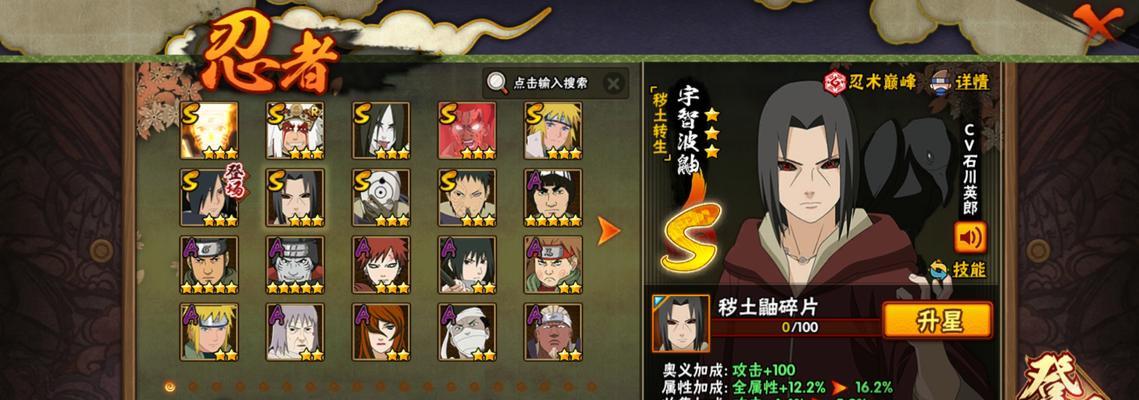1139x400 pixels.
Task: Select red-haired Gaara ninja portrait
Action: (x=381, y=264)
